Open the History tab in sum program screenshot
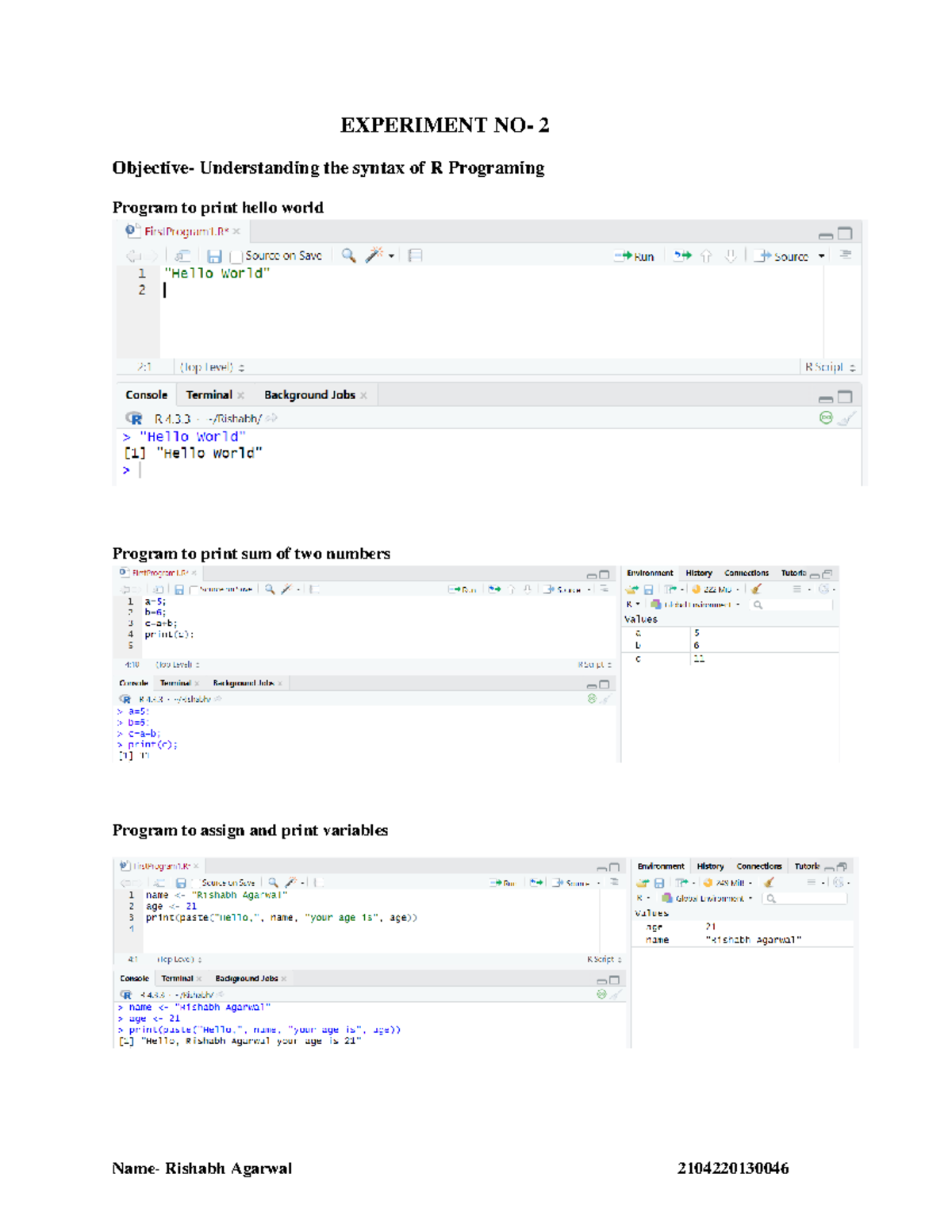 coord(699,573)
